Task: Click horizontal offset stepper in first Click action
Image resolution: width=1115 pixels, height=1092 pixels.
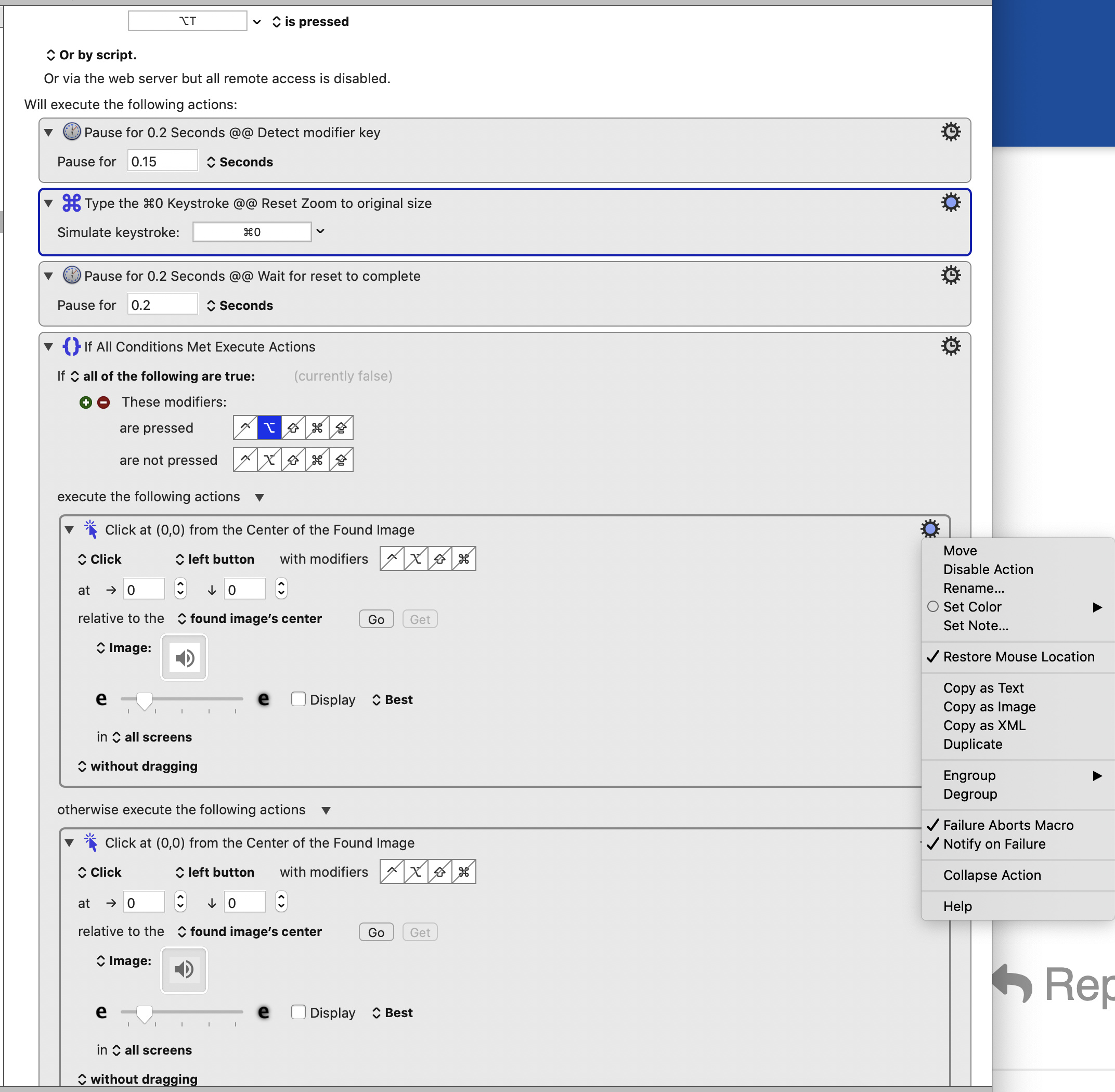Action: click(x=180, y=589)
